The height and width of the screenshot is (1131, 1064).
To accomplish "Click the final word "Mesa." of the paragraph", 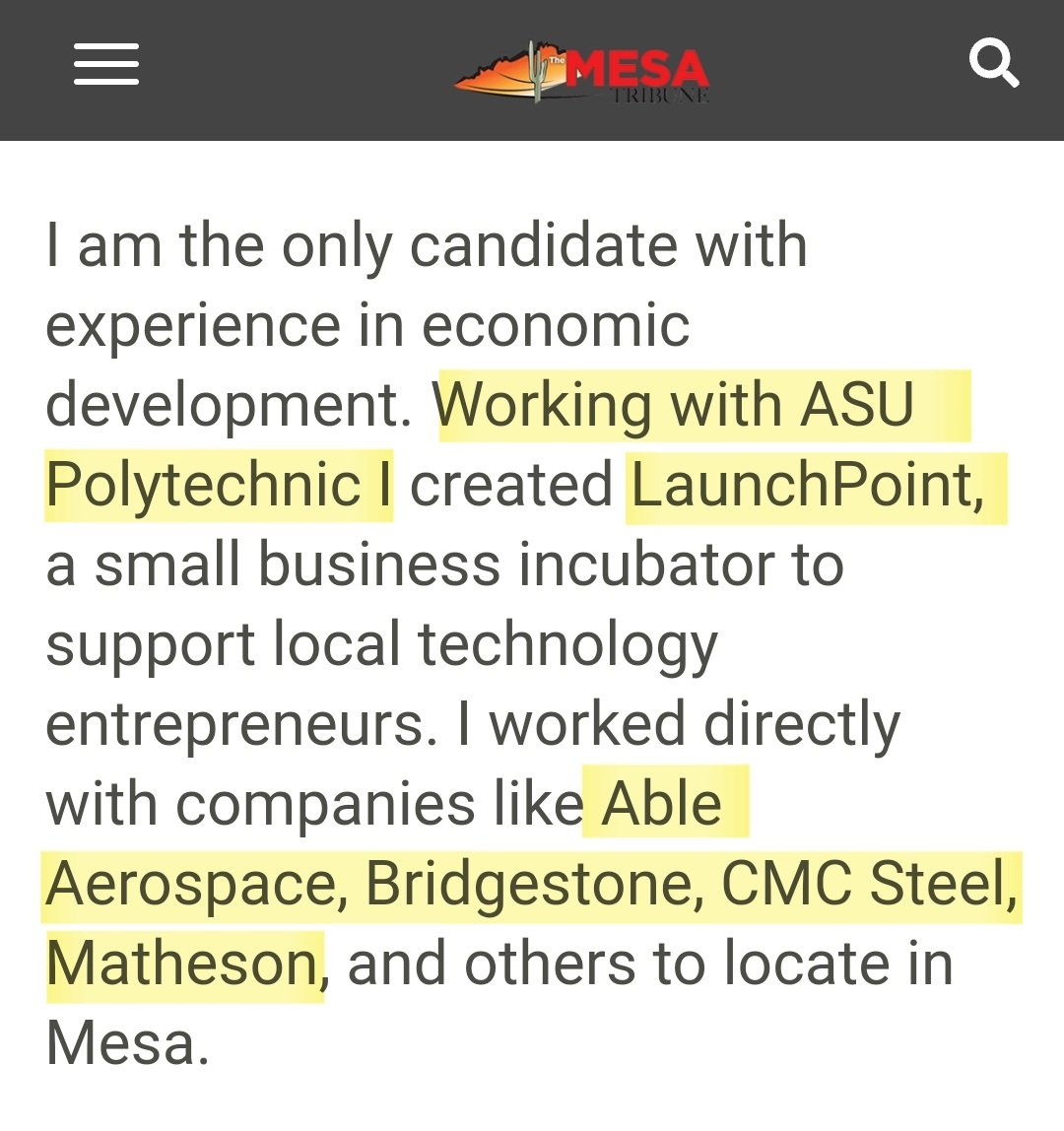I will point(128,1043).
